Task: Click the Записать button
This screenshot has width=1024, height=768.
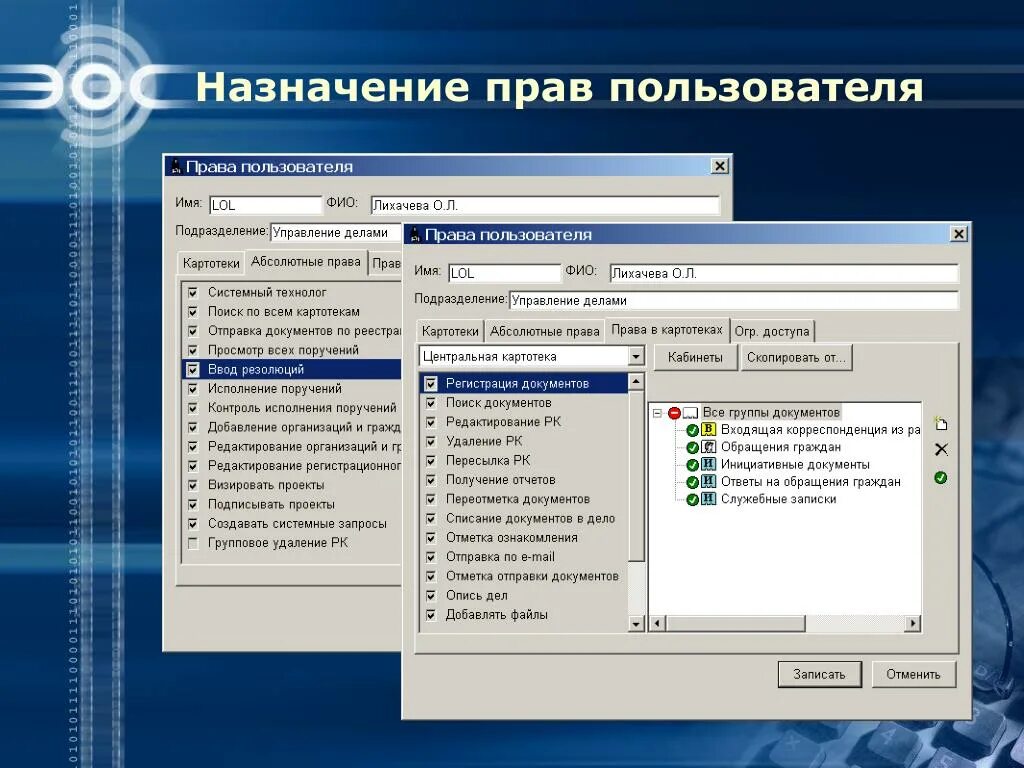Action: coord(820,675)
